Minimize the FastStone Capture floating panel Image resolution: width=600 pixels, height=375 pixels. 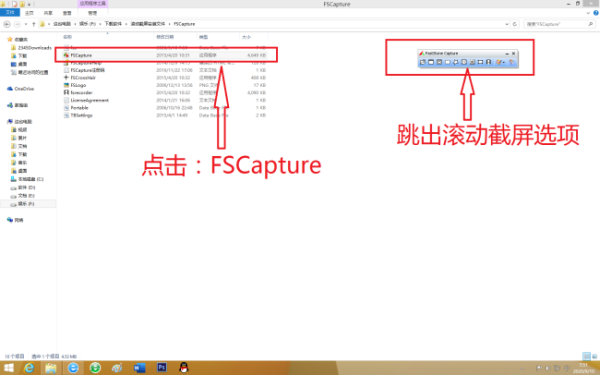click(507, 54)
